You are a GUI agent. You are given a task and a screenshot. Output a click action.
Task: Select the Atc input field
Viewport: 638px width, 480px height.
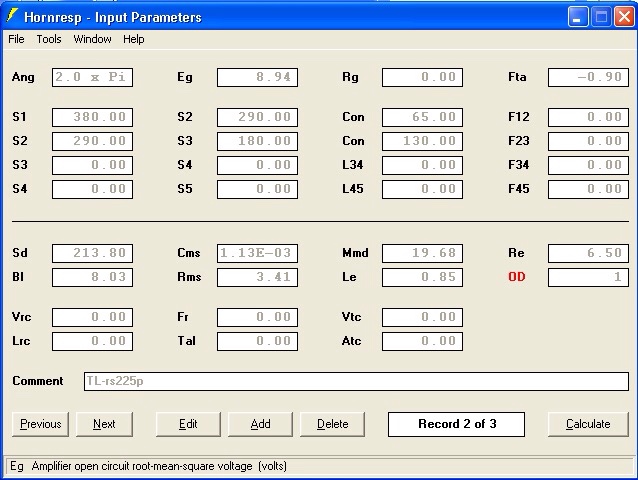422,341
